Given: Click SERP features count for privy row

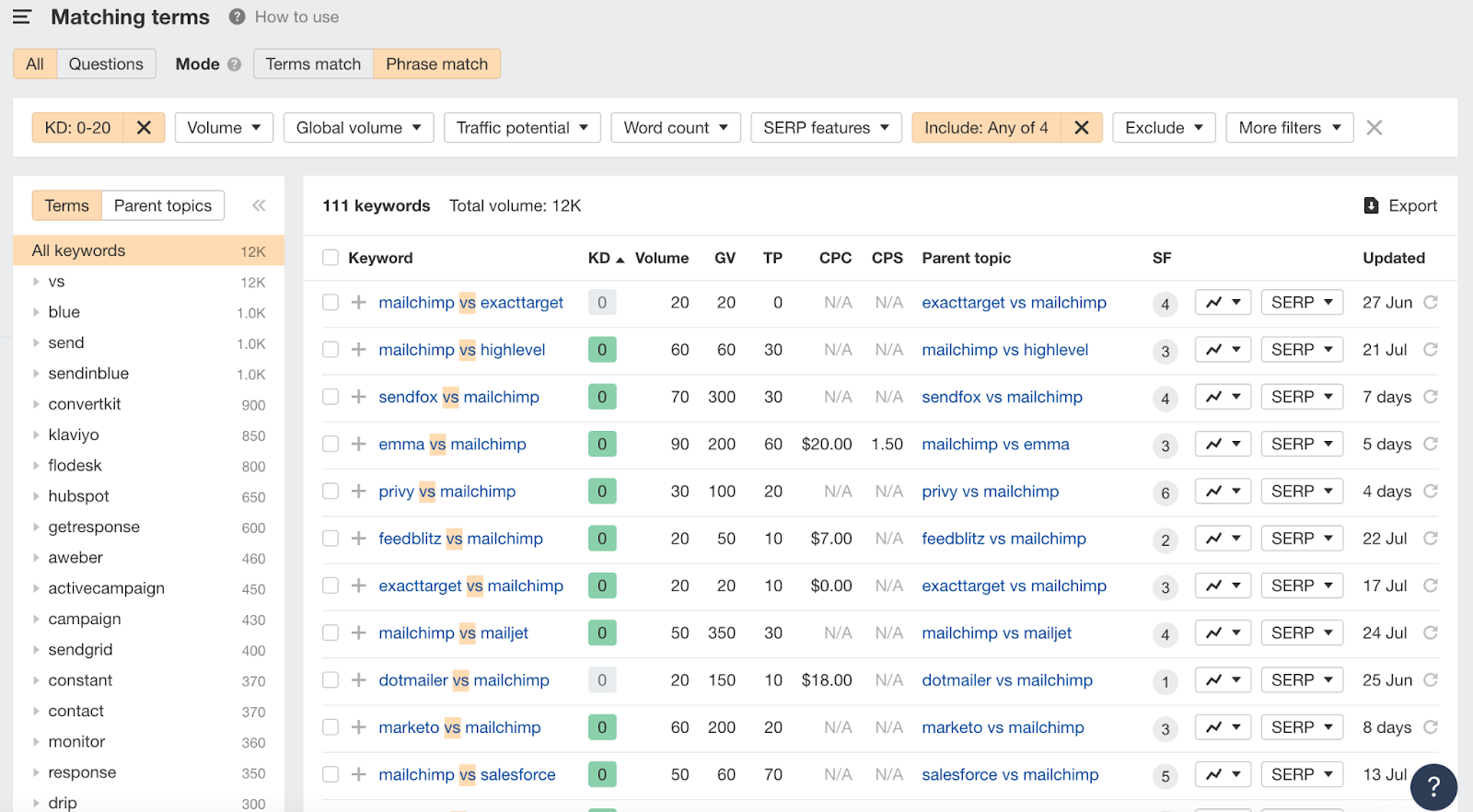Looking at the screenshot, I should (1165, 493).
